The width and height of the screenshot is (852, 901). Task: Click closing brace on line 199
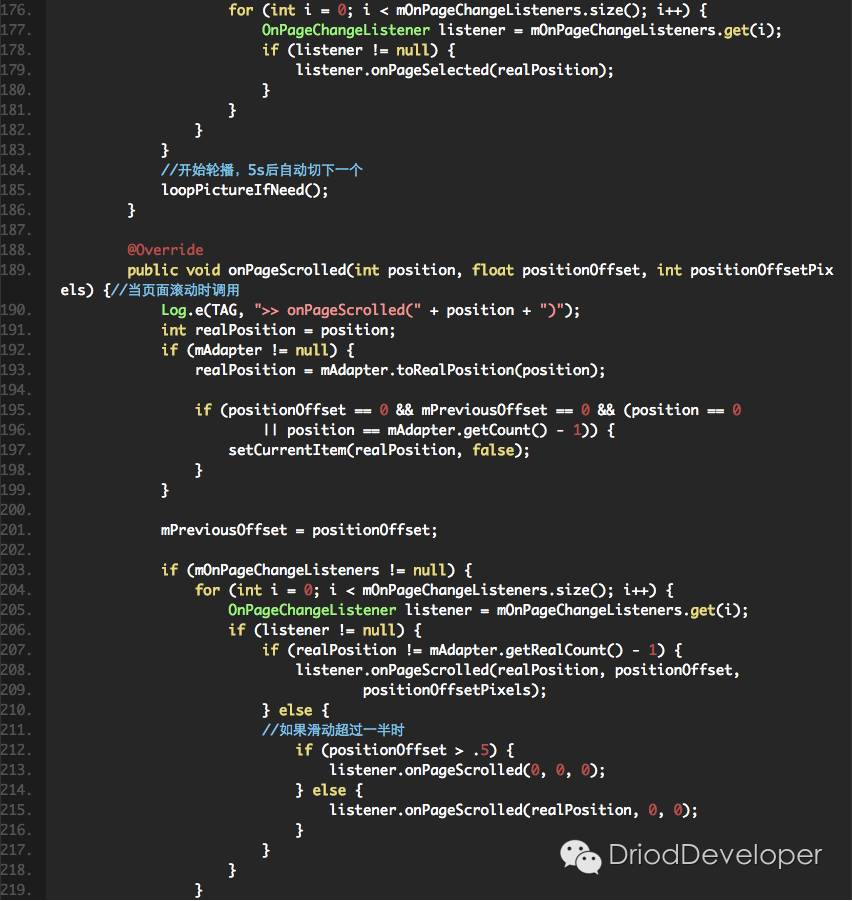point(165,490)
